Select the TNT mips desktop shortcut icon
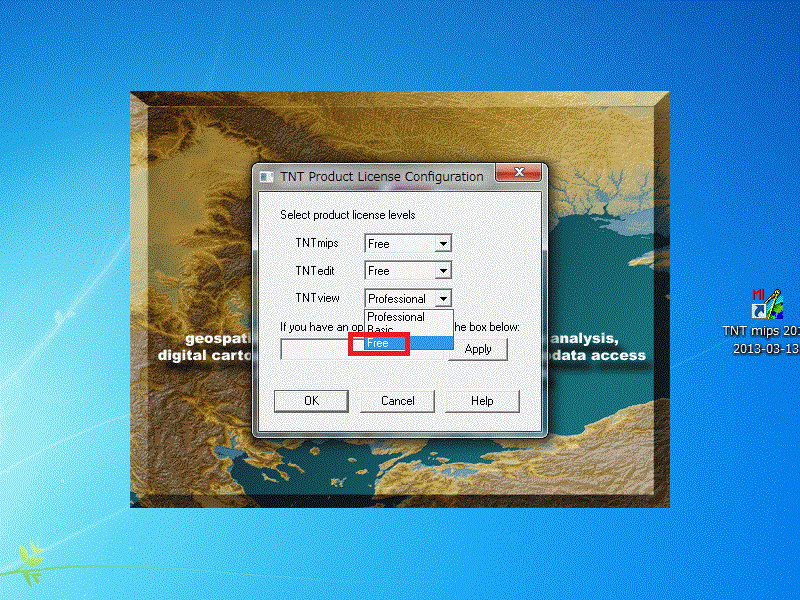 767,304
